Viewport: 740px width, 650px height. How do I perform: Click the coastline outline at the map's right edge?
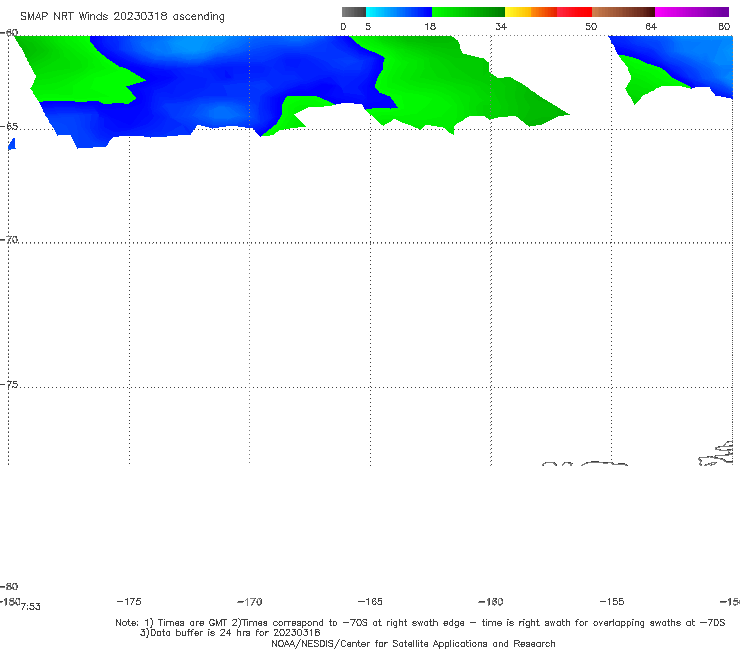716,454
